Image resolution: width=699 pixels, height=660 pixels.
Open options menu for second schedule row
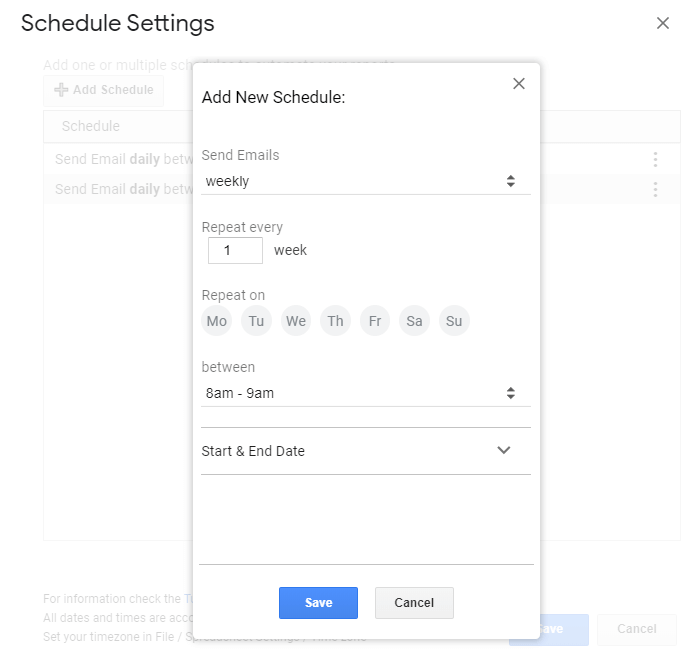tap(655, 189)
